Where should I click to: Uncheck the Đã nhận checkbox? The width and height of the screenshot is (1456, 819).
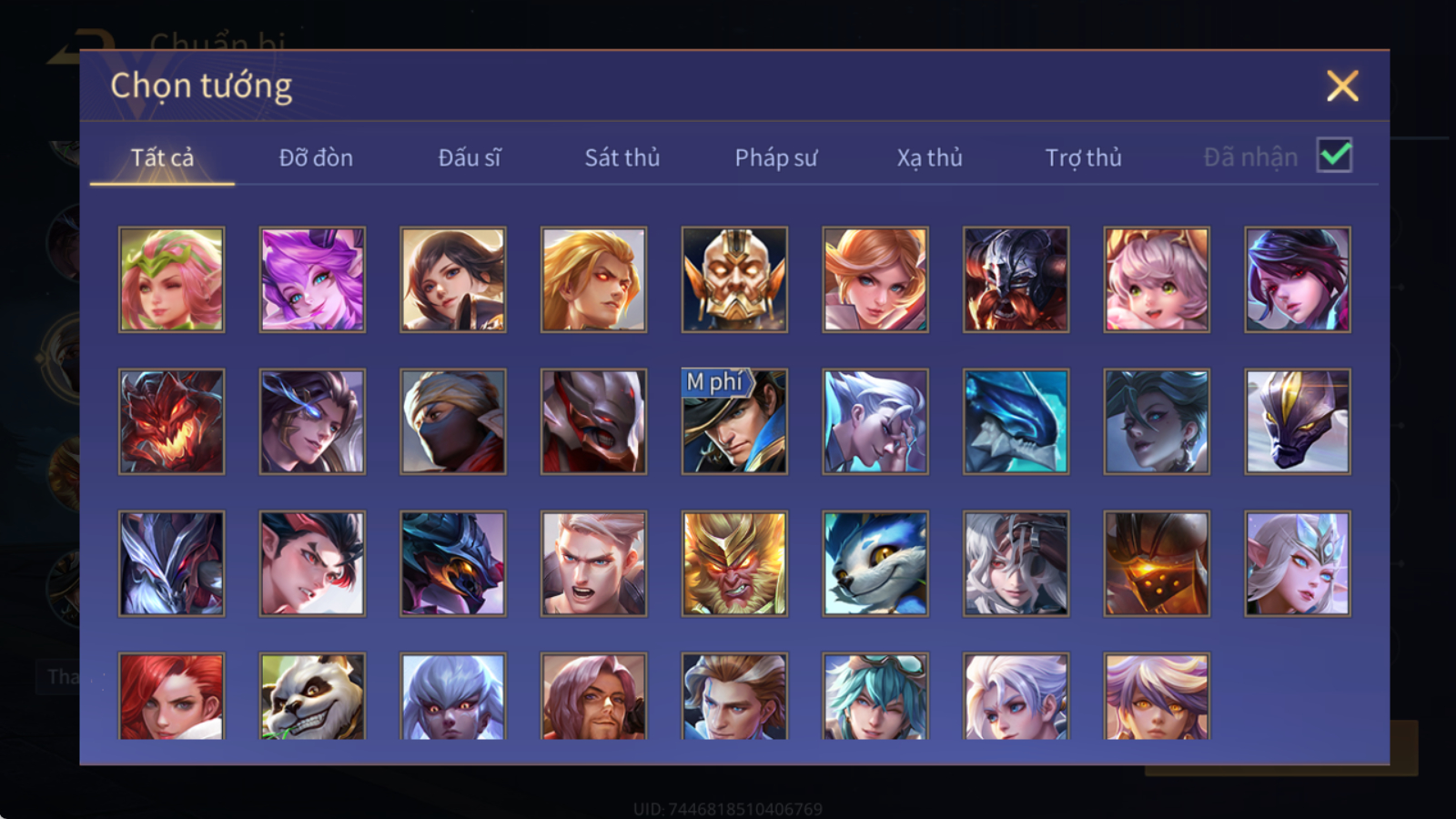(1335, 156)
